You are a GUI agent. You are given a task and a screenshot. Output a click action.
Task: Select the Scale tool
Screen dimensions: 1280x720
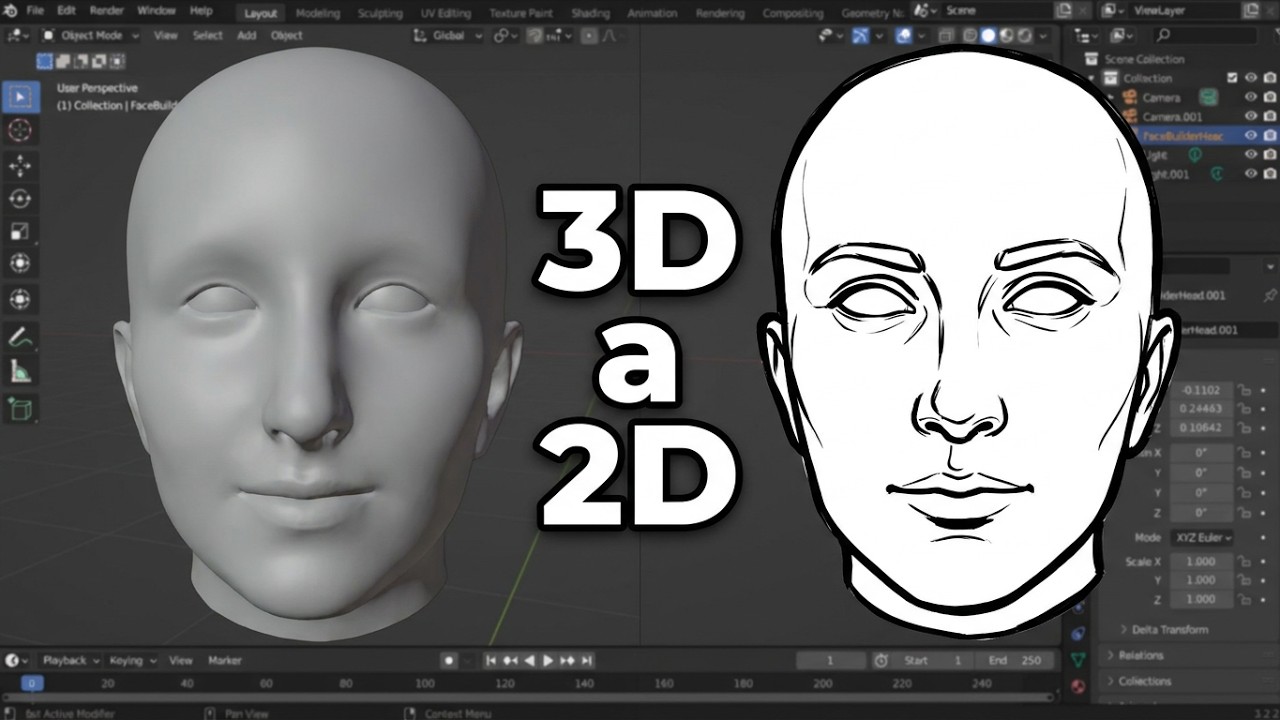click(20, 231)
